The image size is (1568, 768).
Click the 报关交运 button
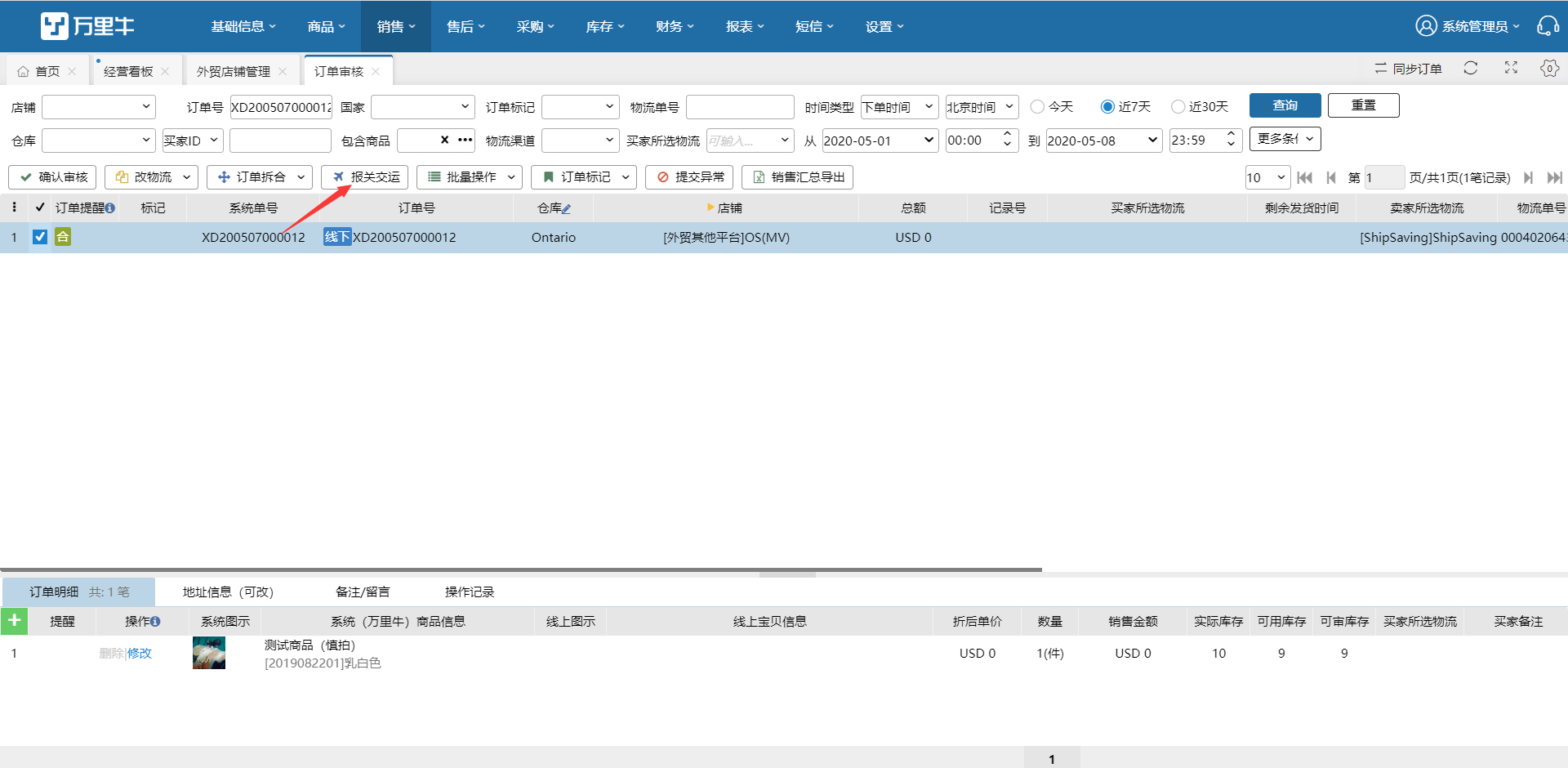coord(365,177)
